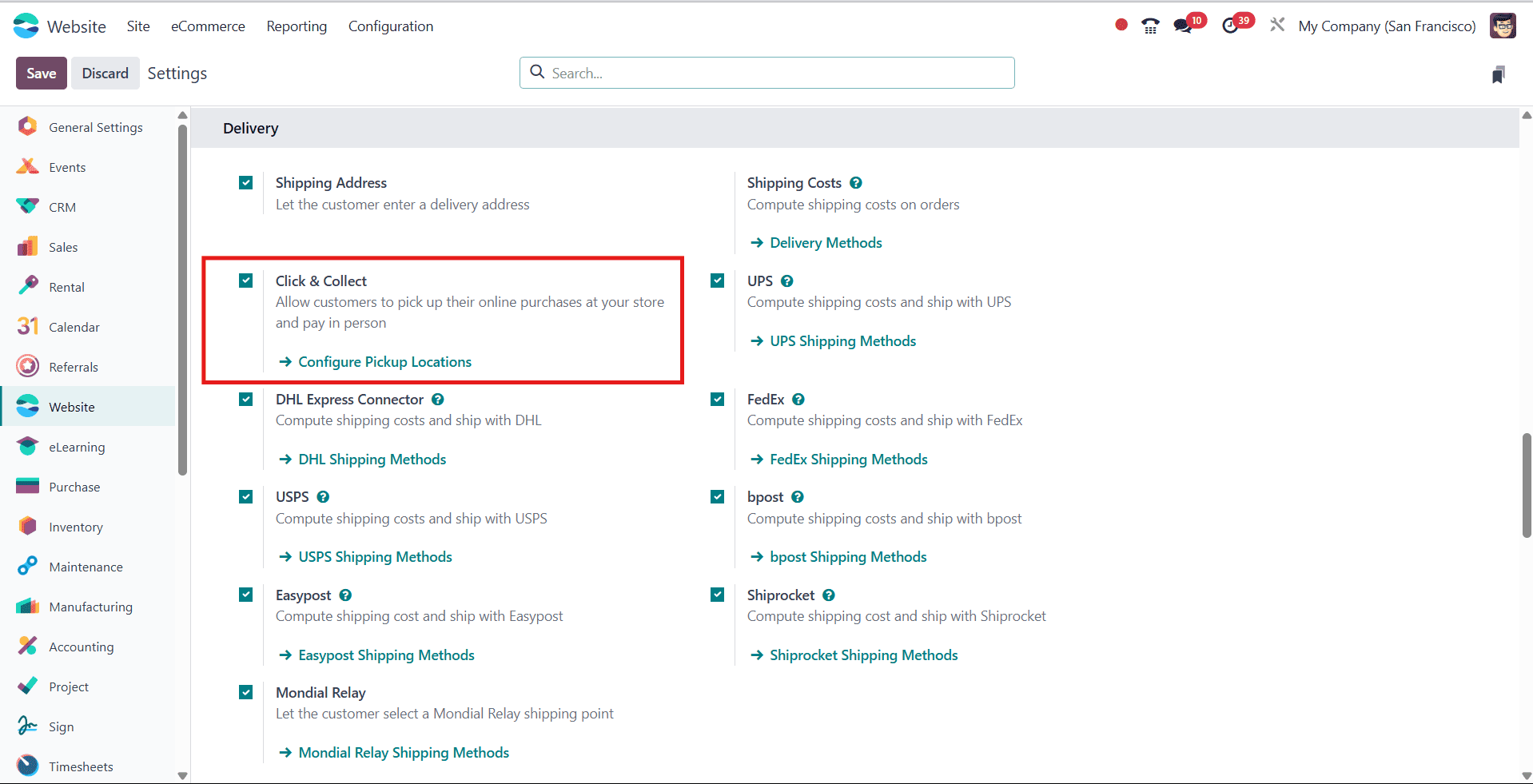The image size is (1533, 784).
Task: Toggle the Mondial Relay checkbox
Action: (246, 692)
